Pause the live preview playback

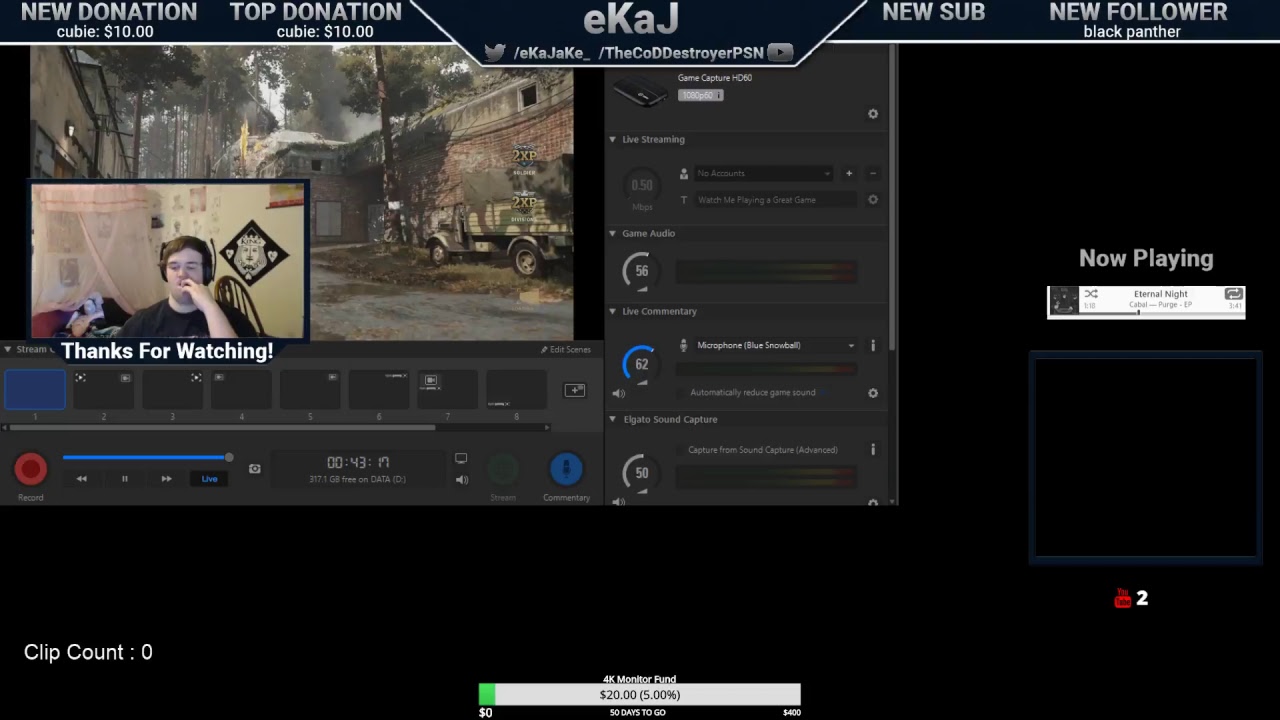[125, 479]
